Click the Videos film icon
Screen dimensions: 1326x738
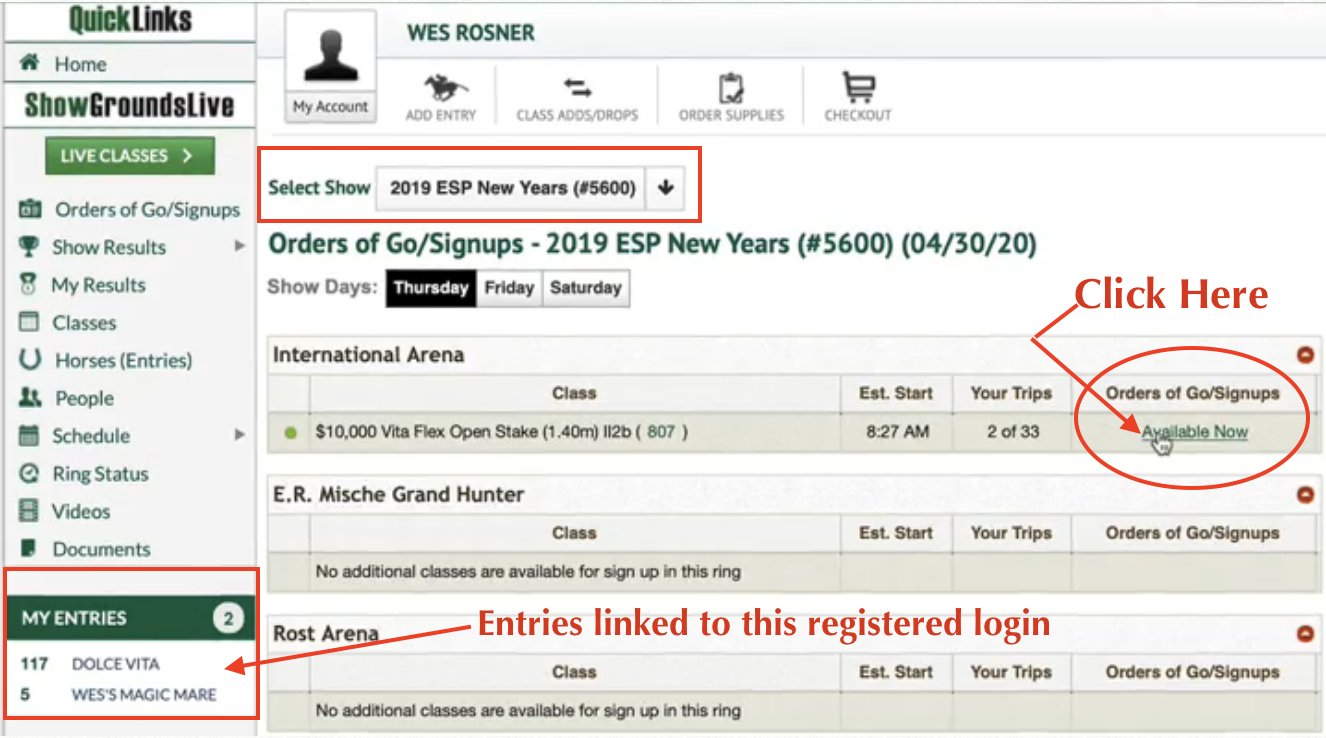click(x=30, y=511)
